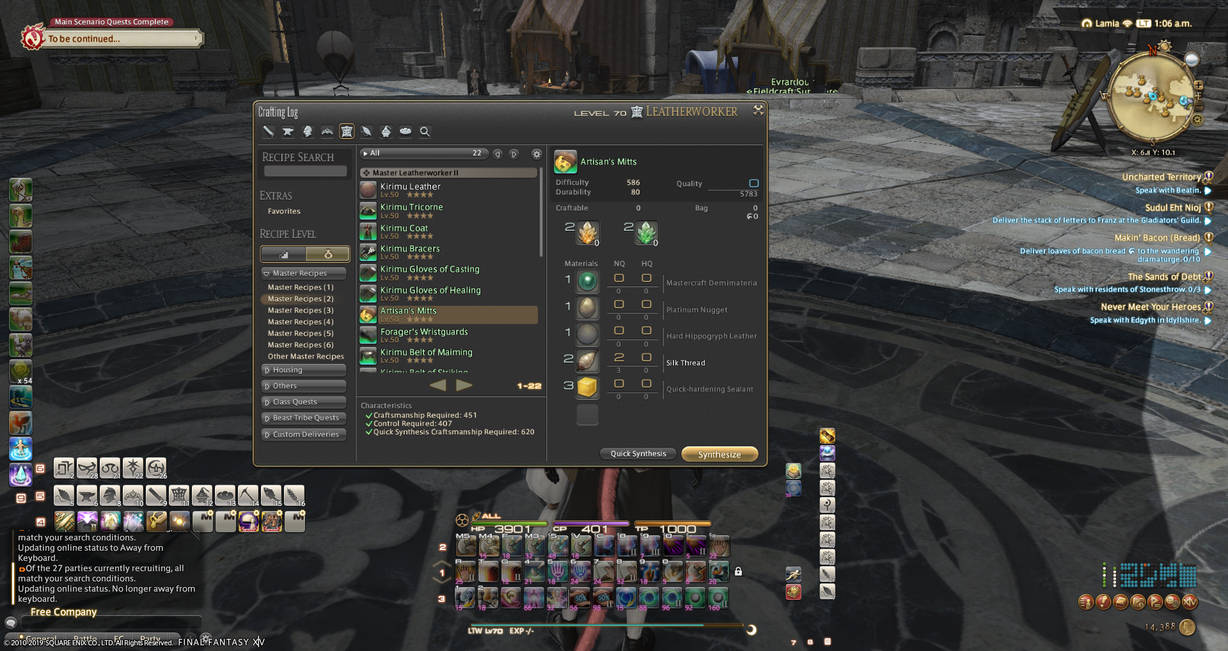This screenshot has height=651, width=1228.
Task: Click the Hard Hippogryph Leather material icon
Action: pyautogui.click(x=587, y=334)
